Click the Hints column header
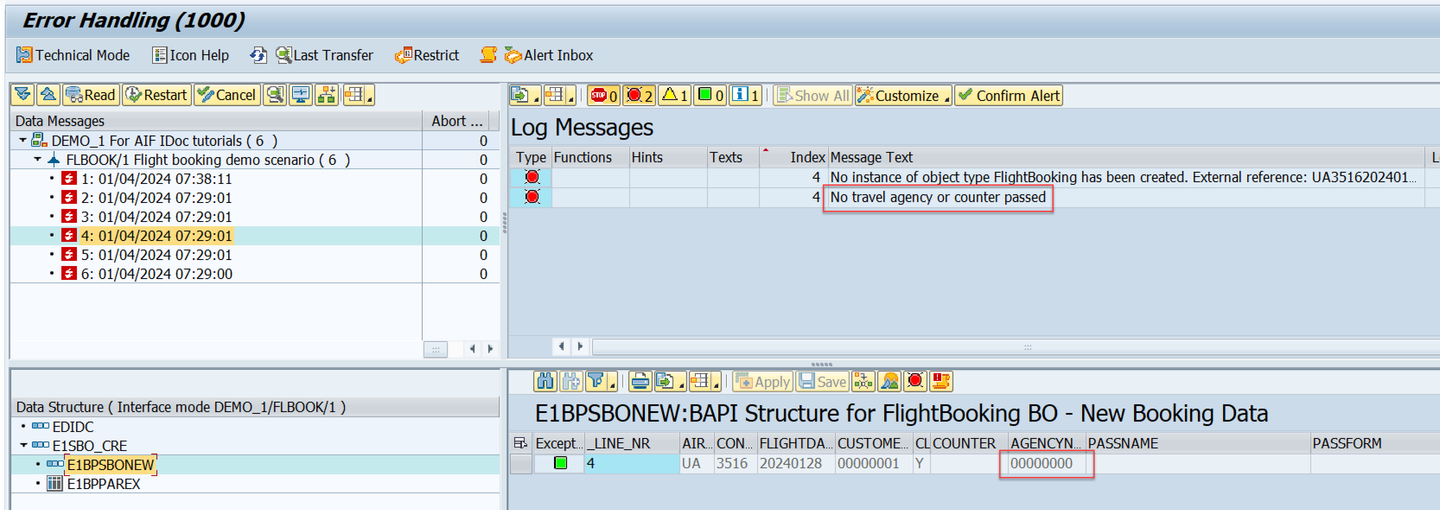Image resolution: width=1440 pixels, height=510 pixels. click(x=667, y=157)
